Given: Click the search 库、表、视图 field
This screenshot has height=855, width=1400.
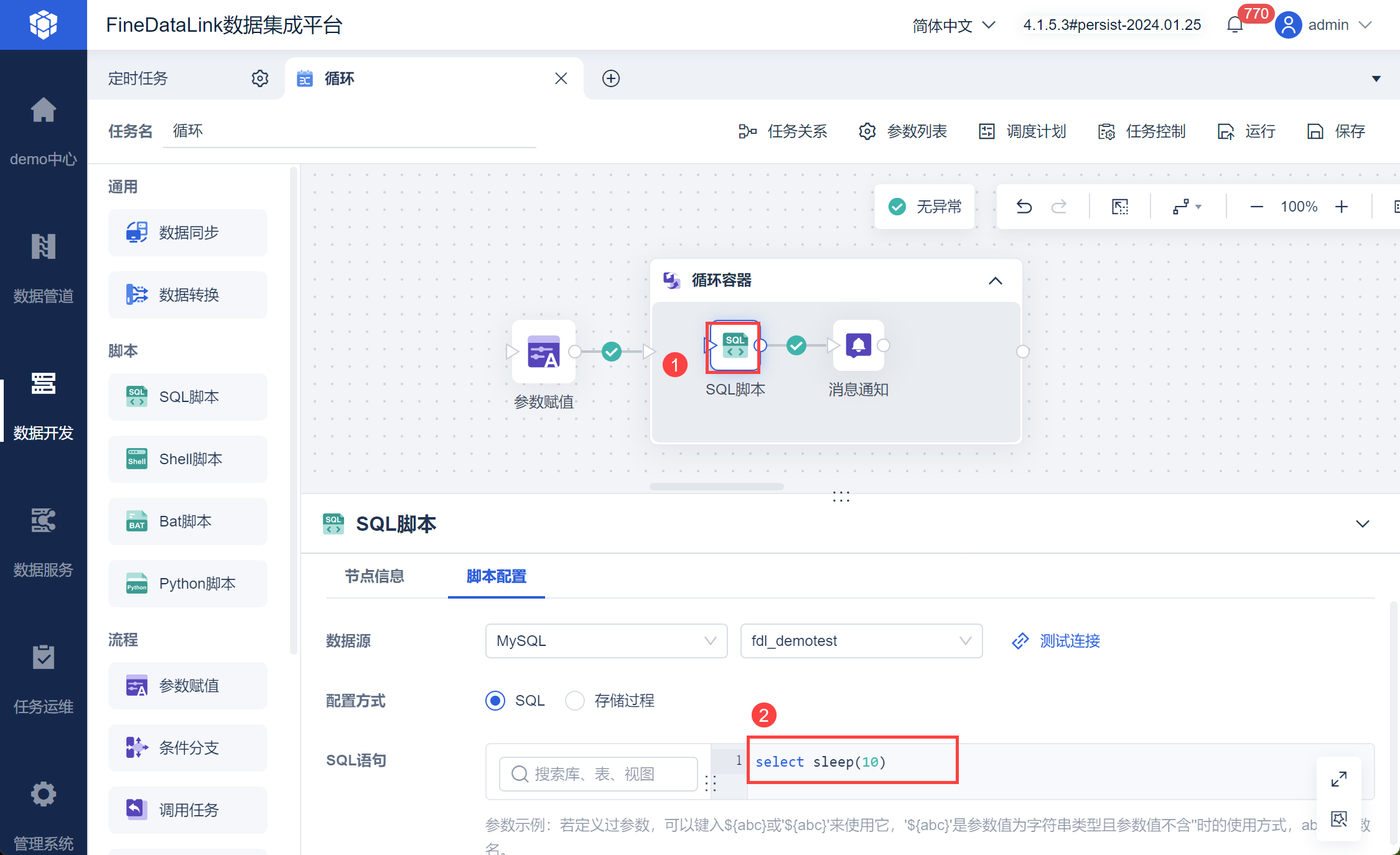Looking at the screenshot, I should [x=597, y=774].
